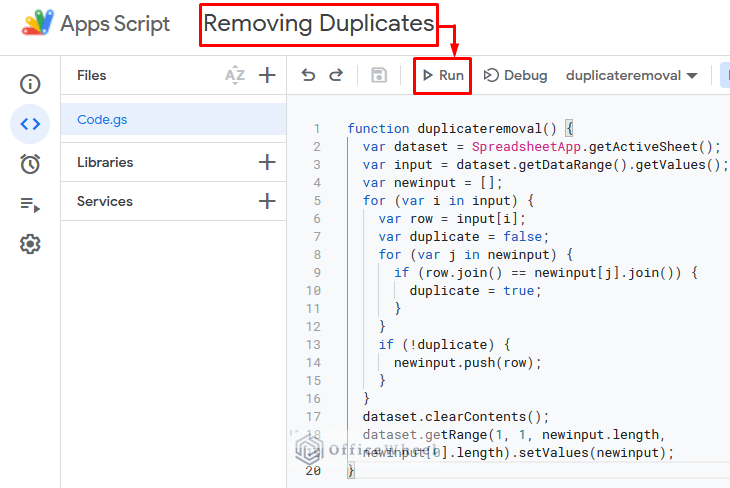730x488 pixels.
Task: Save project using the disk icon
Action: tap(379, 75)
